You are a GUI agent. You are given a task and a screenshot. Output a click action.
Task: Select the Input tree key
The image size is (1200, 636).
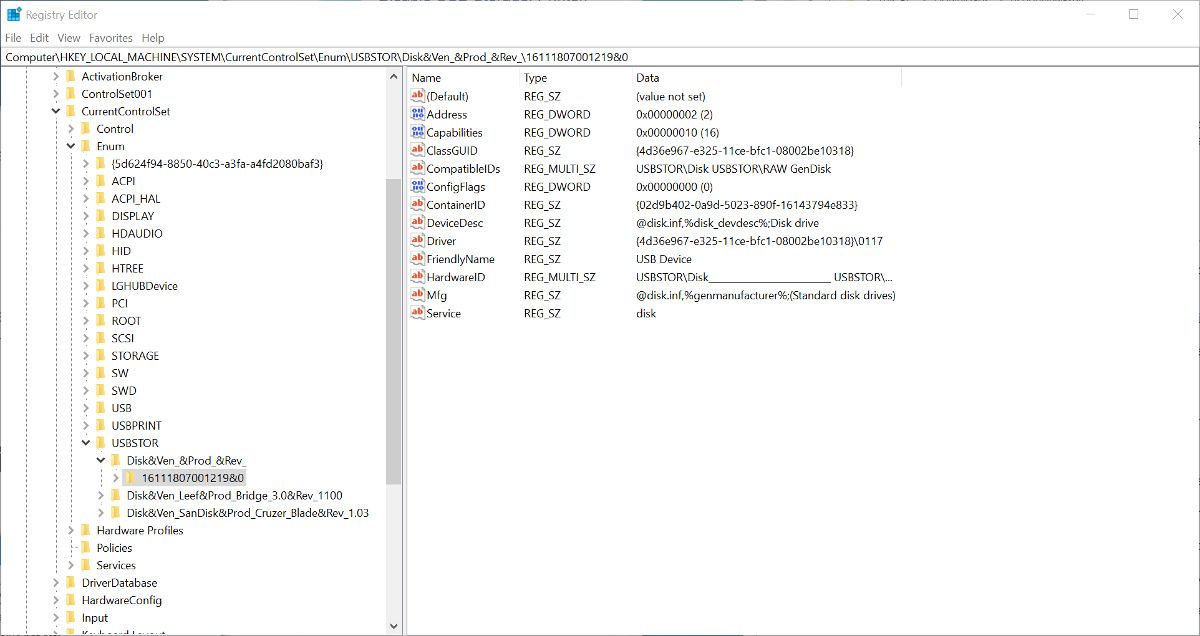click(x=95, y=618)
